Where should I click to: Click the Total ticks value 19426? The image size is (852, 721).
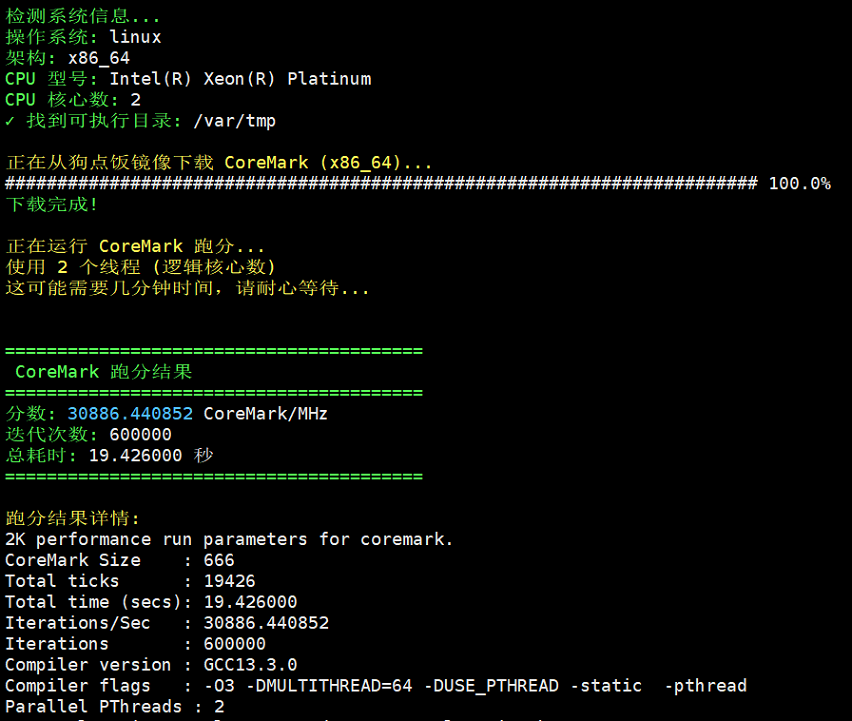[229, 581]
